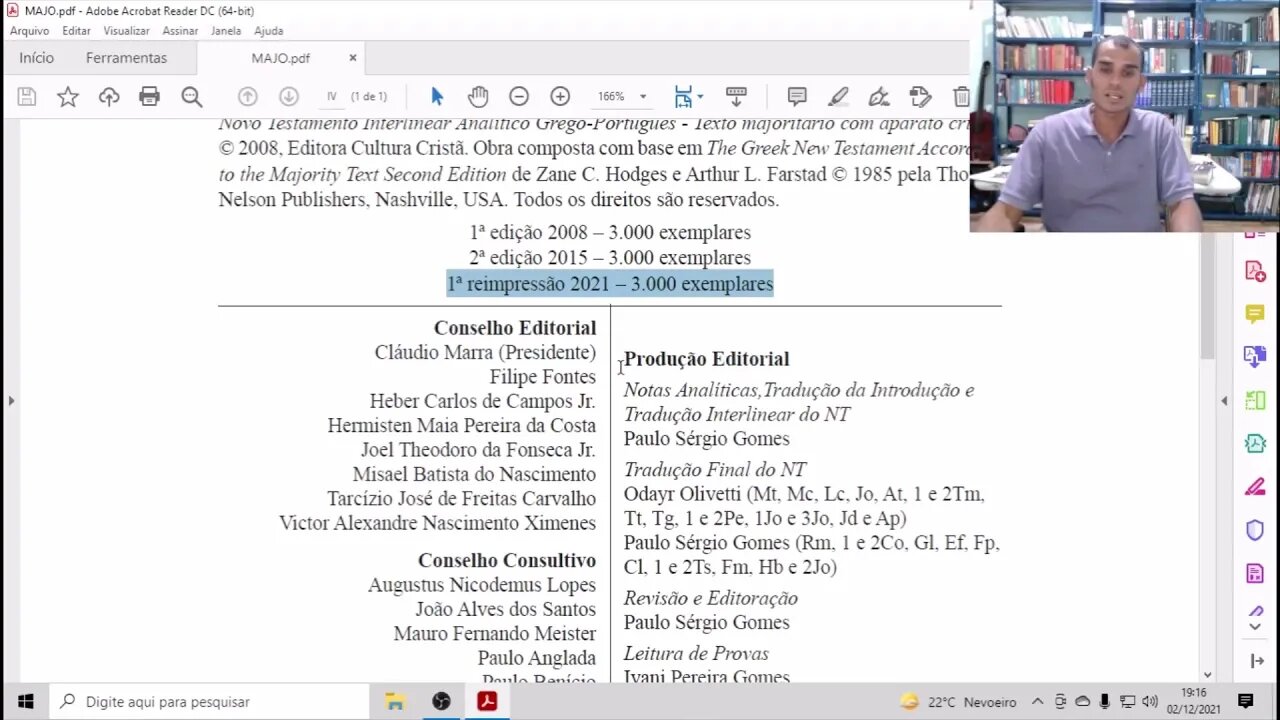1280x720 pixels.
Task: Open Fill & Sign tool in right sidebar
Action: click(x=1255, y=487)
